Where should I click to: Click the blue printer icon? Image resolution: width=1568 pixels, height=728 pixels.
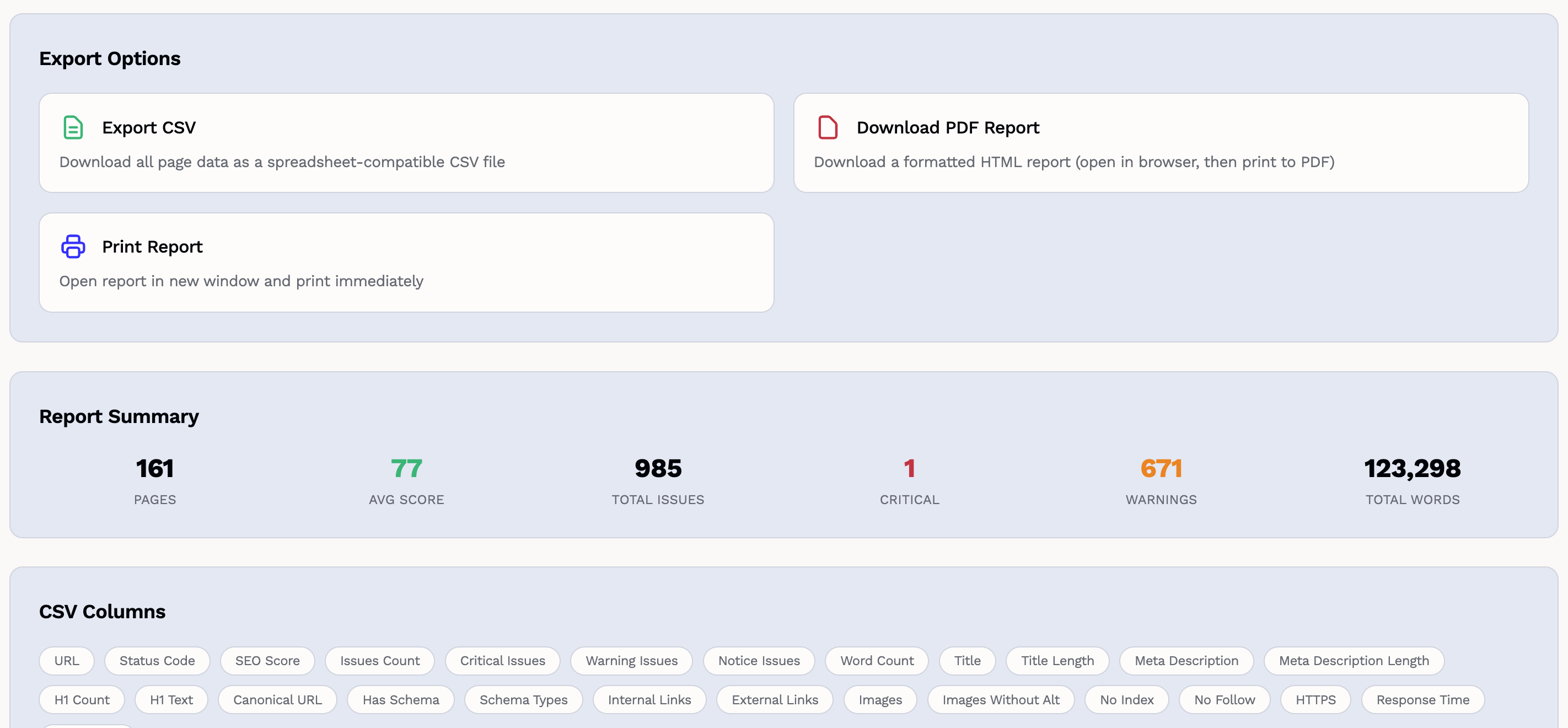tap(73, 247)
